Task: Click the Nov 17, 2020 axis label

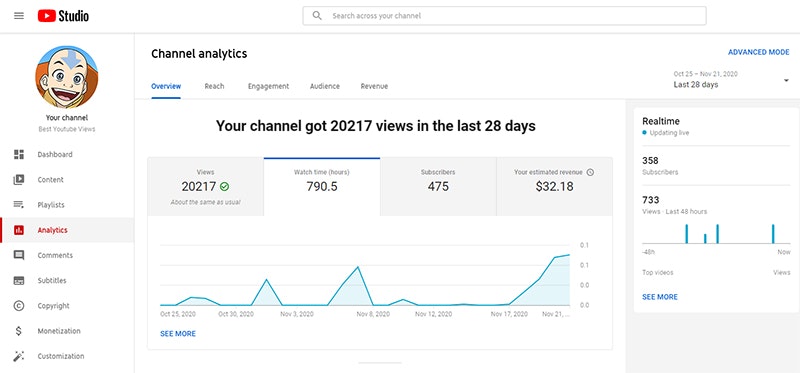Action: click(x=509, y=314)
